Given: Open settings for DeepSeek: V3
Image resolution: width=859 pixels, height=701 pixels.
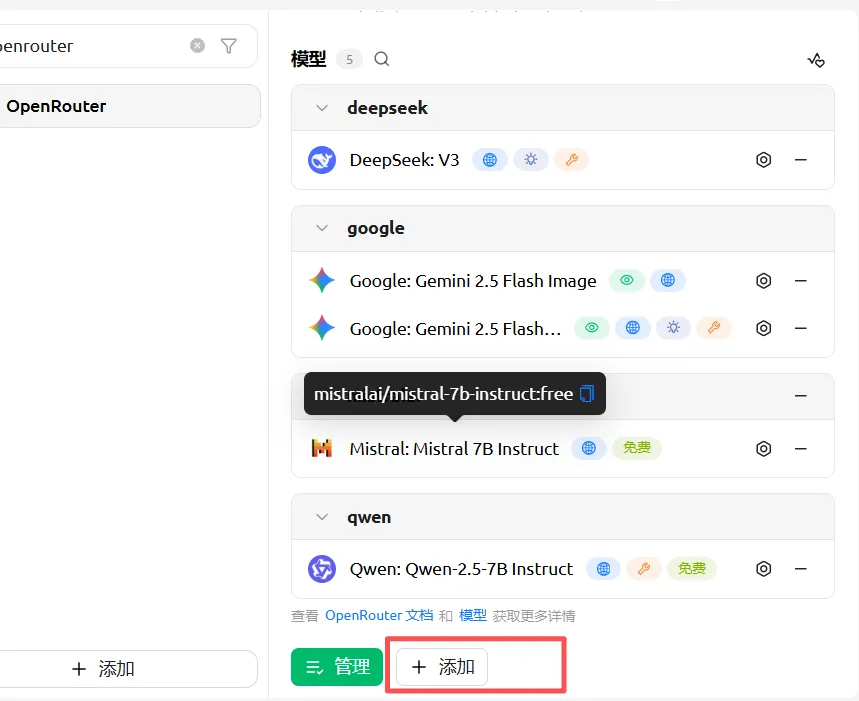Looking at the screenshot, I should tap(764, 160).
